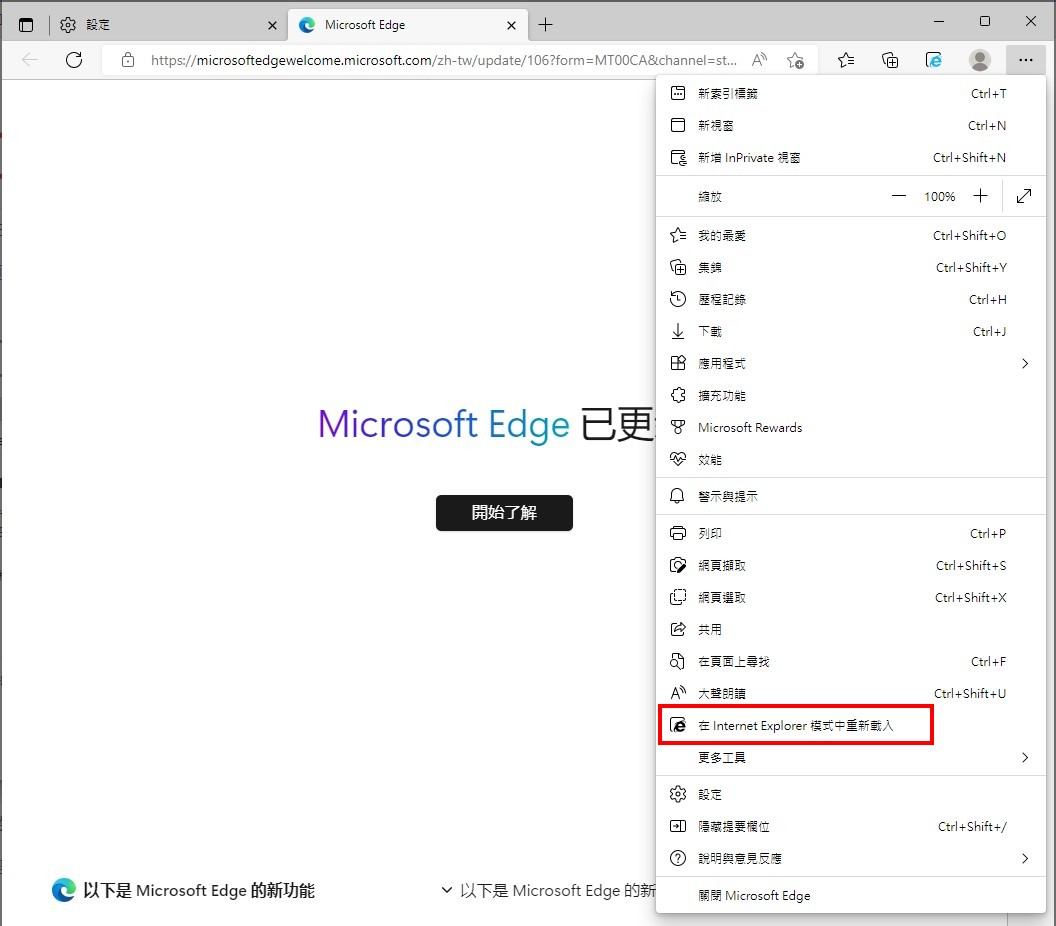The image size is (1056, 926).
Task: Reload in Internet Explorer mode menu item
Action: pyautogui.click(x=851, y=725)
